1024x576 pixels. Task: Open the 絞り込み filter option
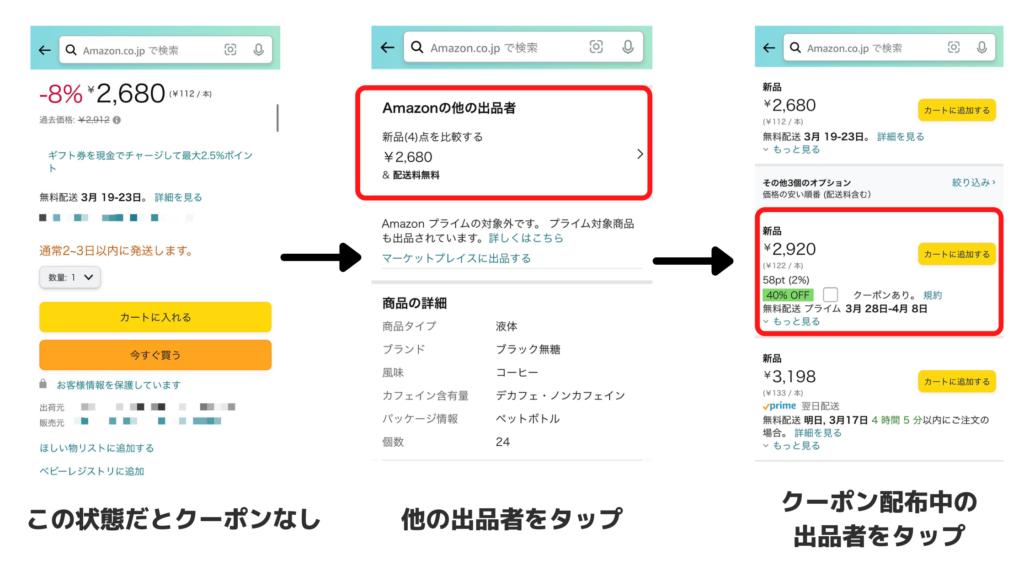pyautogui.click(x=974, y=183)
